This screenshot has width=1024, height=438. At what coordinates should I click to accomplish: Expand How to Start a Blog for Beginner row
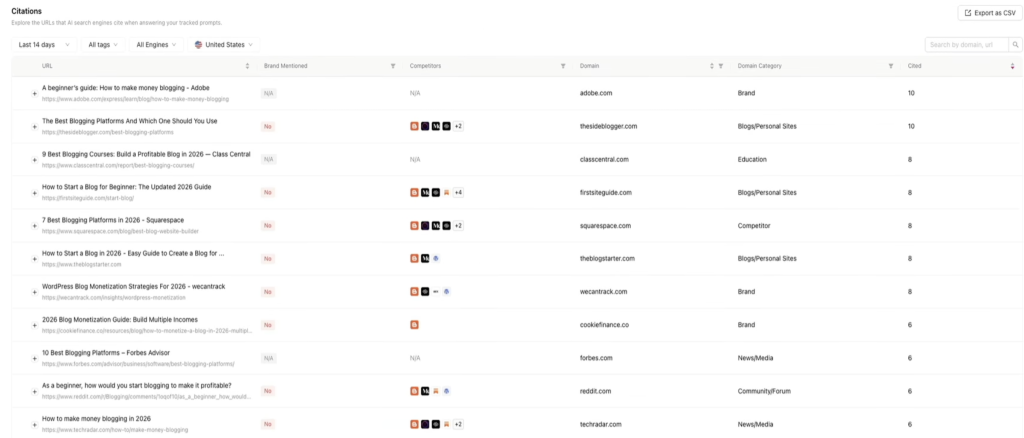tap(35, 193)
